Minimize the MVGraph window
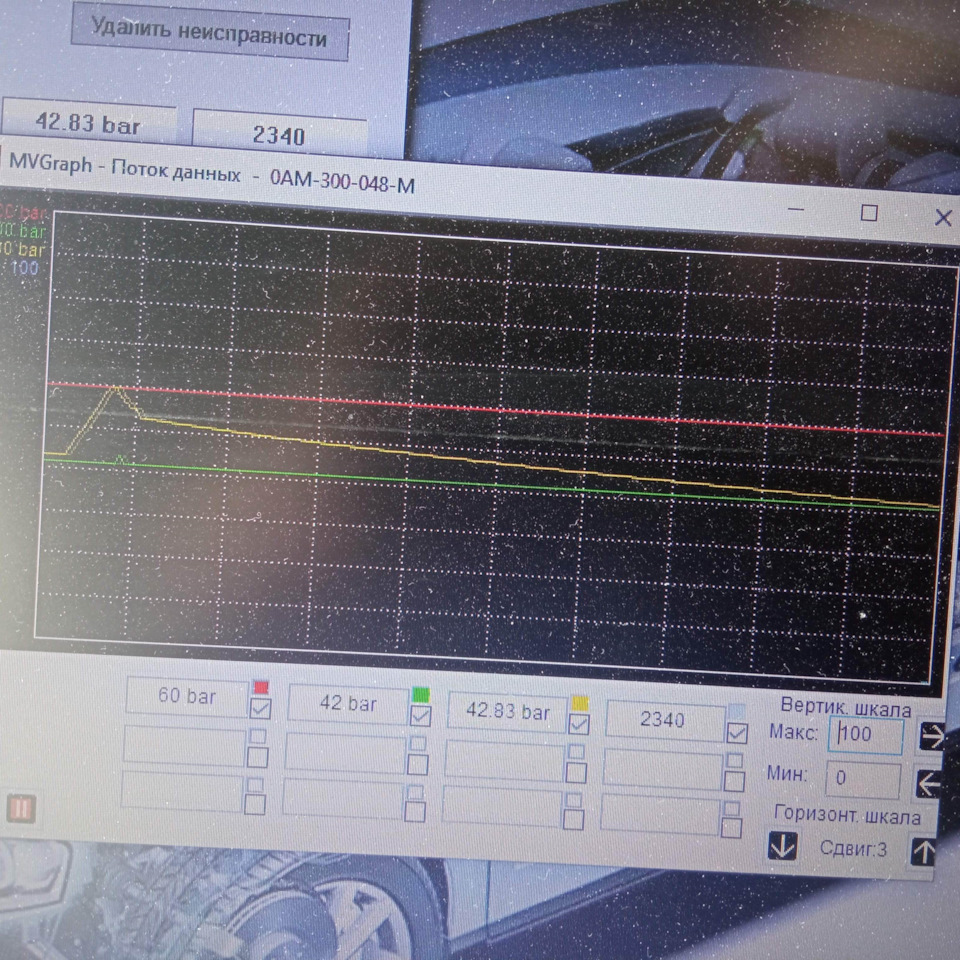The image size is (960, 960). (796, 209)
